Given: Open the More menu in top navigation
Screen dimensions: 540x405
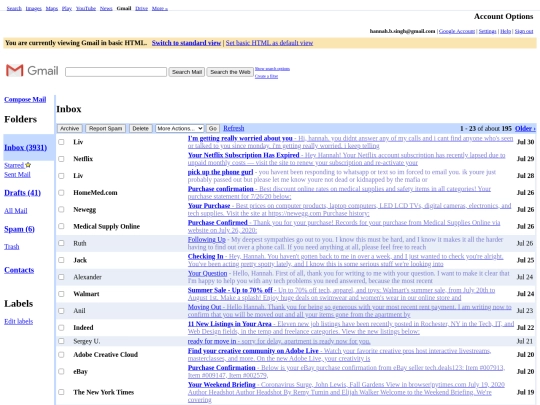Looking at the screenshot, I should coord(159,8).
